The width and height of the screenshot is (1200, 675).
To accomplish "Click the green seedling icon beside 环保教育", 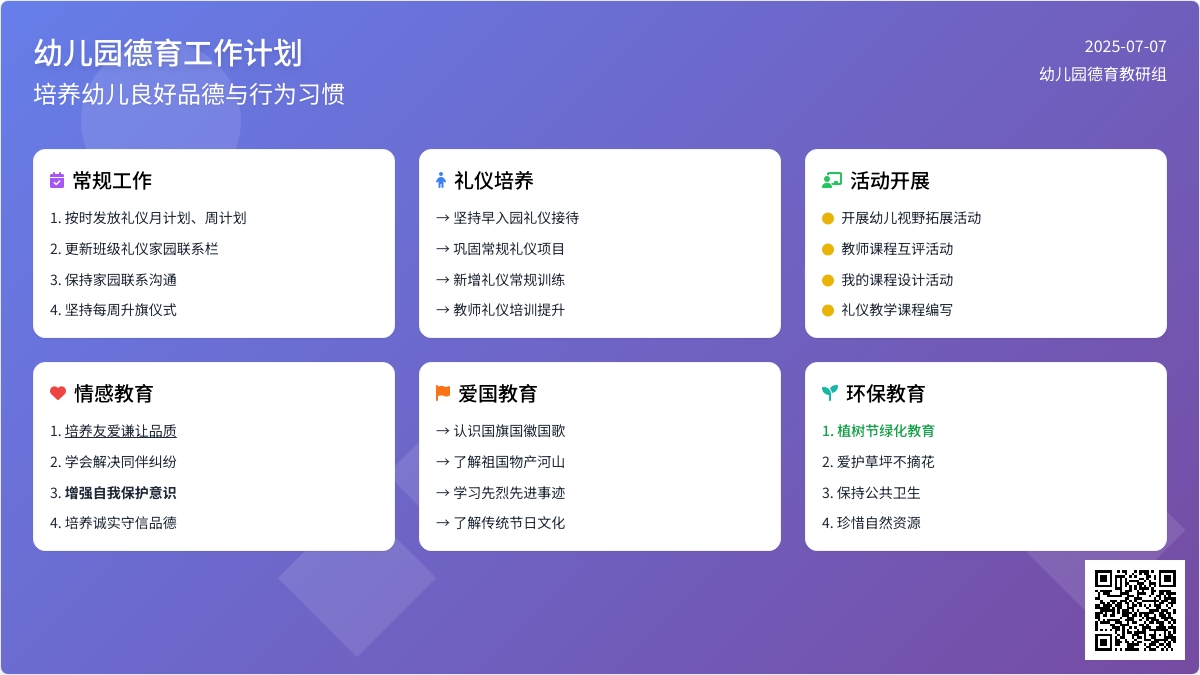I will [x=830, y=394].
